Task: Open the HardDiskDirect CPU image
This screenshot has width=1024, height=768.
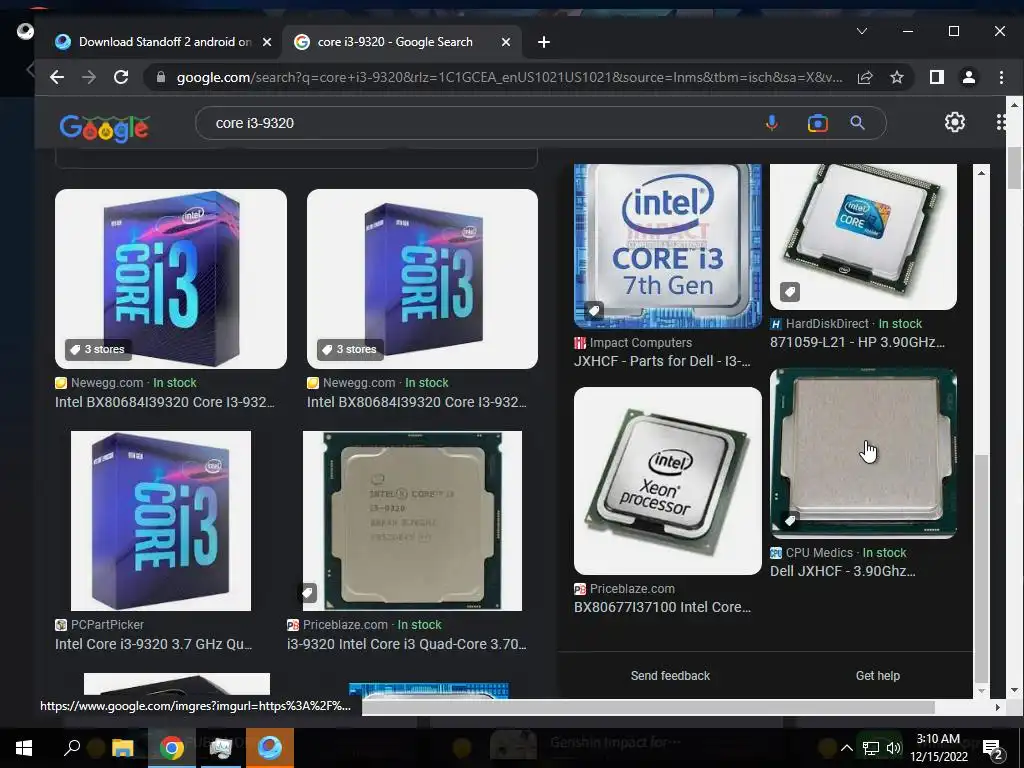Action: pos(863,236)
